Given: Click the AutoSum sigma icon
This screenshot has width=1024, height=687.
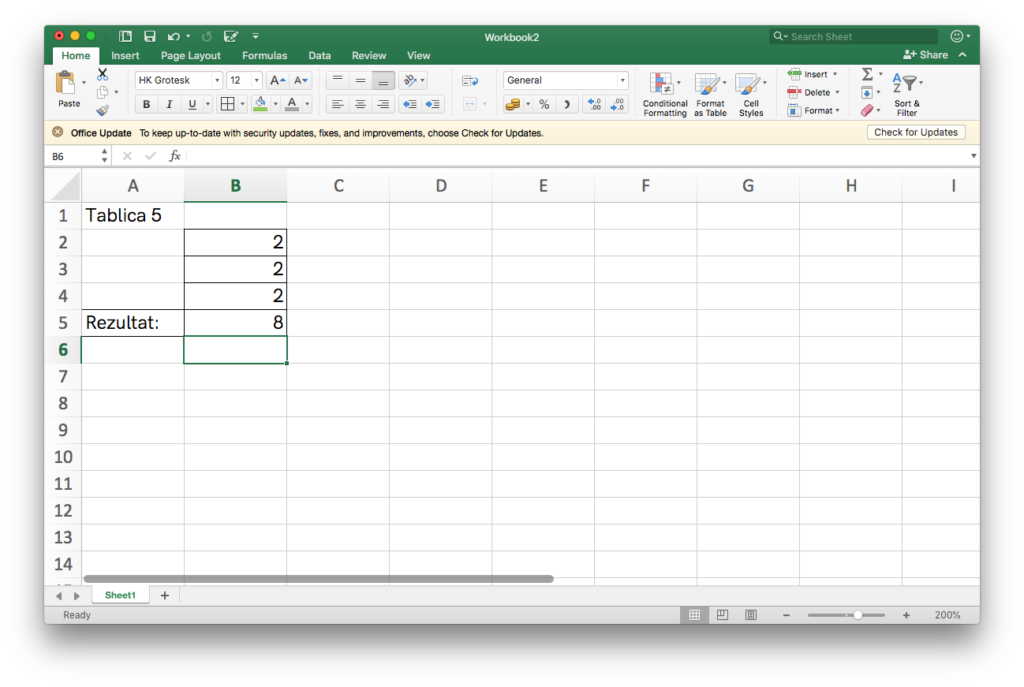Looking at the screenshot, I should tap(867, 75).
